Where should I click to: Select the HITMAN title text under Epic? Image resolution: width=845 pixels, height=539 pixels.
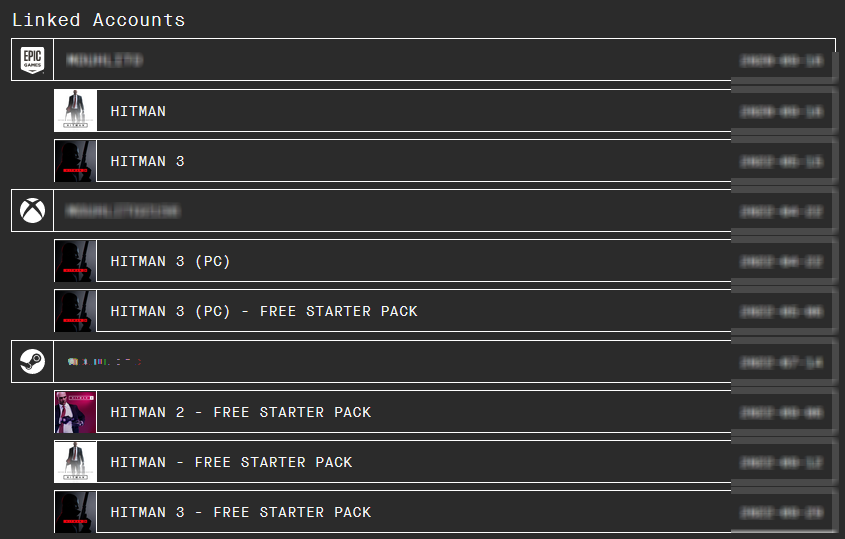coord(138,111)
